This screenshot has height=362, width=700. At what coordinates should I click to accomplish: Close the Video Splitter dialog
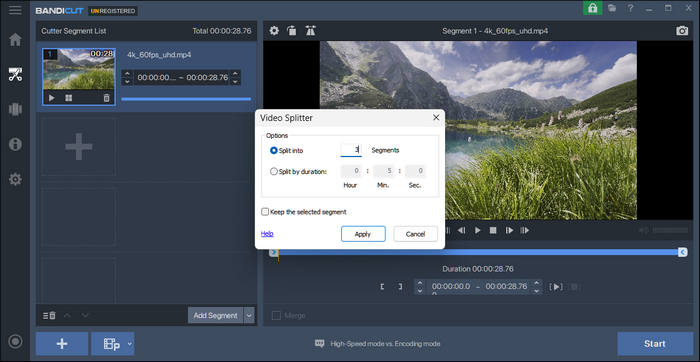(x=436, y=117)
